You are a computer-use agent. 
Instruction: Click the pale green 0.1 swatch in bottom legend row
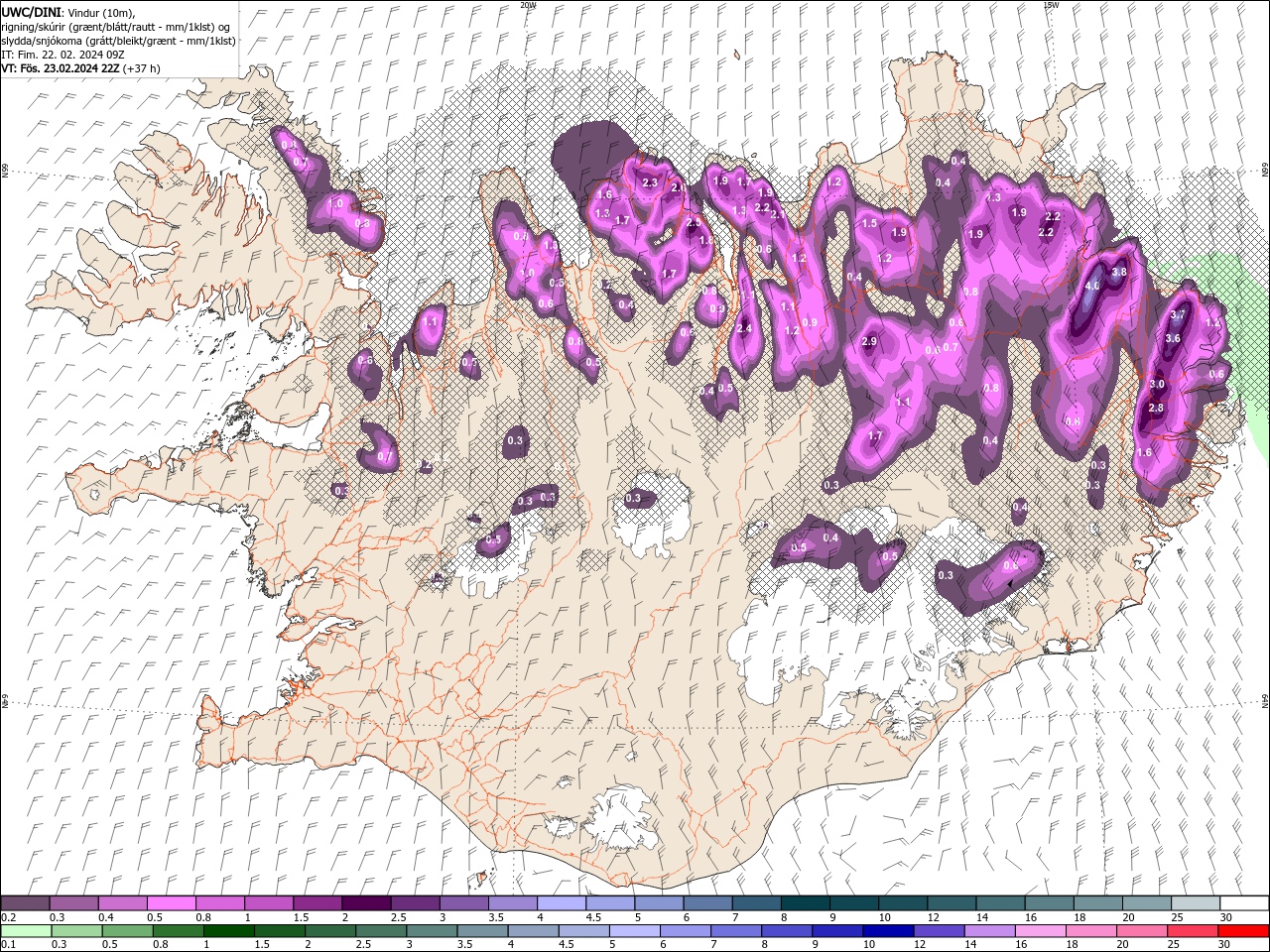(x=26, y=931)
